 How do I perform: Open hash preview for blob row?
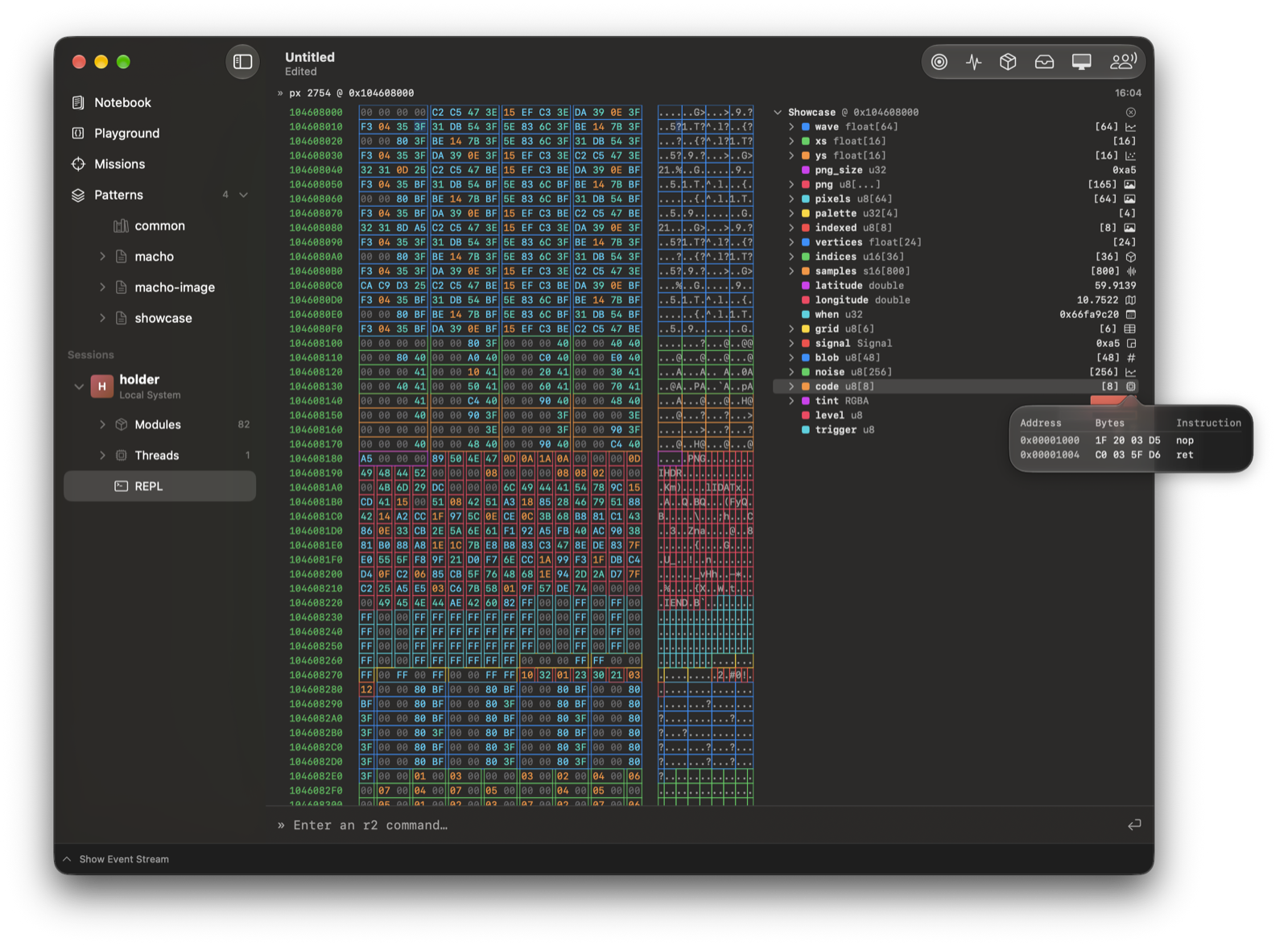pyautogui.click(x=1131, y=357)
